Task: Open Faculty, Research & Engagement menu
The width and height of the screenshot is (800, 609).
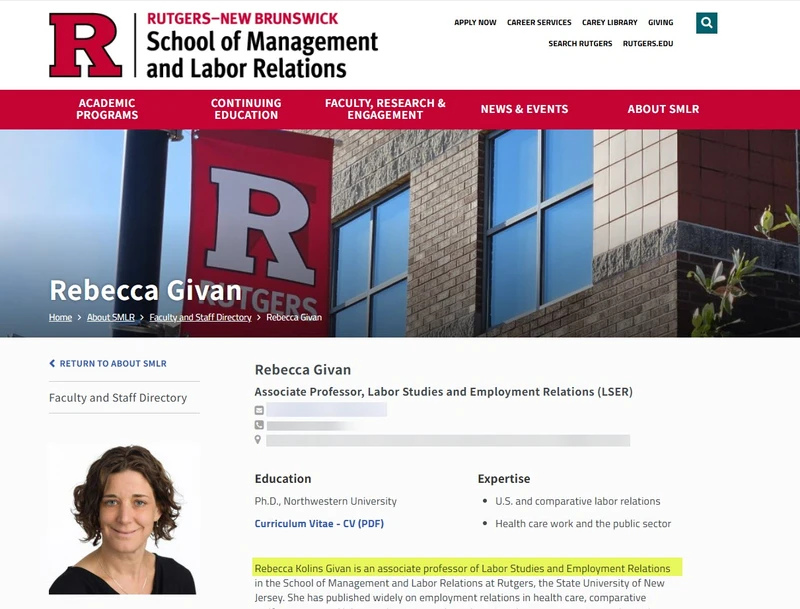Action: (385, 109)
